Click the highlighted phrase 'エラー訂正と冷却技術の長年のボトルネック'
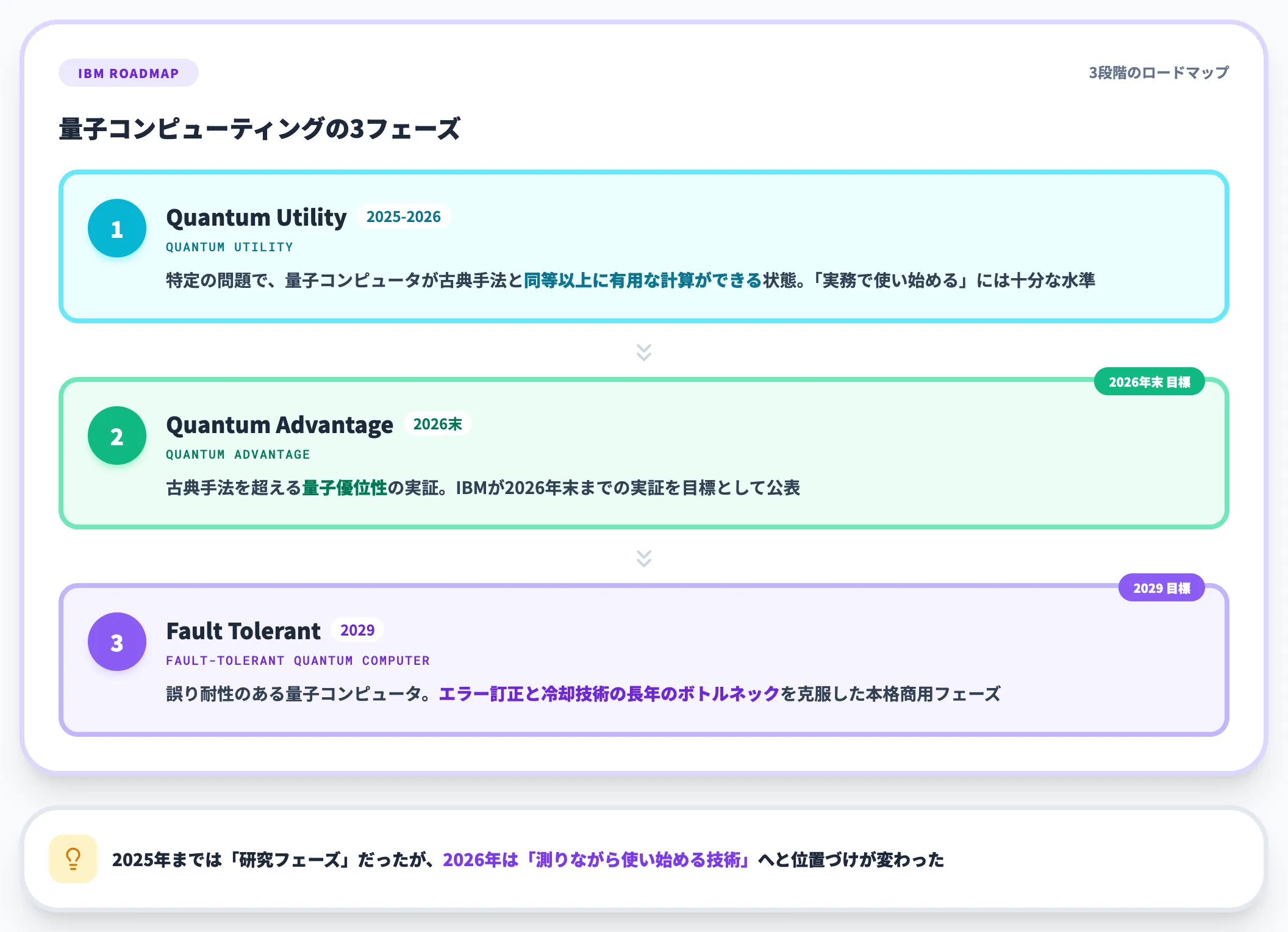The height and width of the screenshot is (932, 1288). click(609, 694)
